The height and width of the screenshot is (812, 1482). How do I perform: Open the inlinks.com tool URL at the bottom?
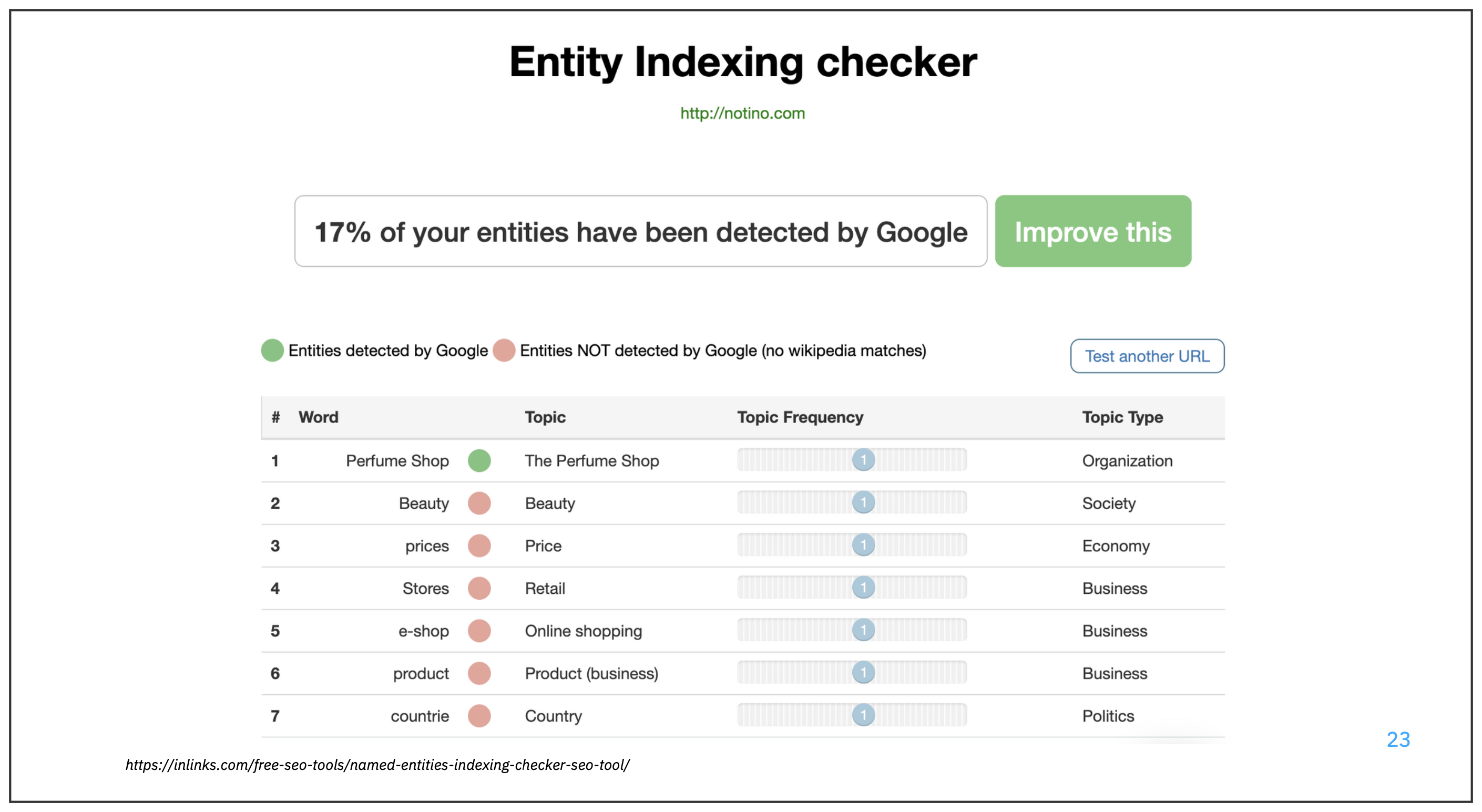377,765
